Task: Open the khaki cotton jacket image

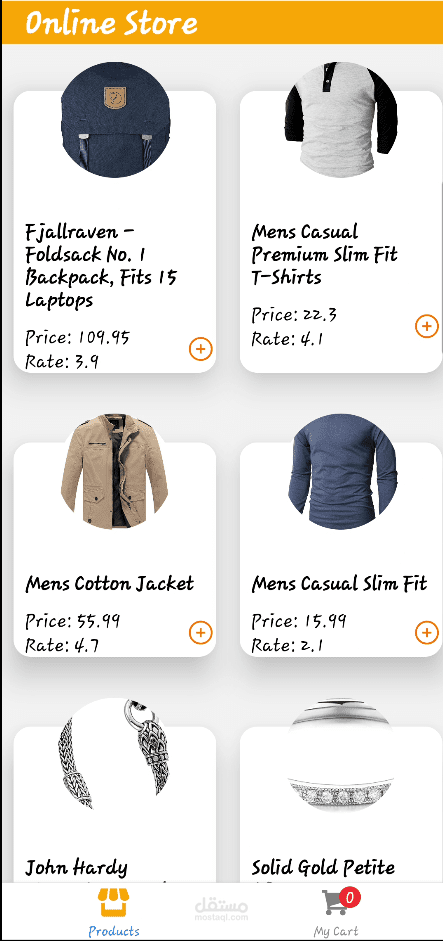Action: [115, 472]
